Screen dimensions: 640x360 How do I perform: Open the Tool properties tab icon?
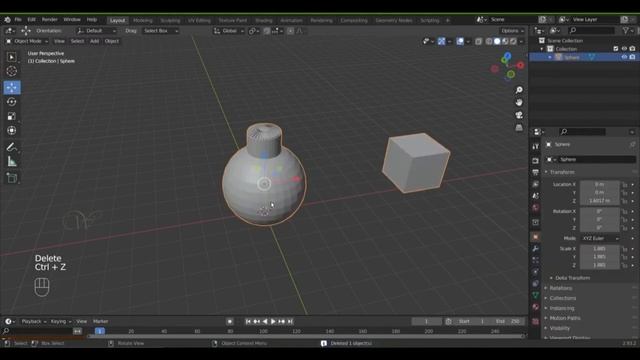coord(536,147)
